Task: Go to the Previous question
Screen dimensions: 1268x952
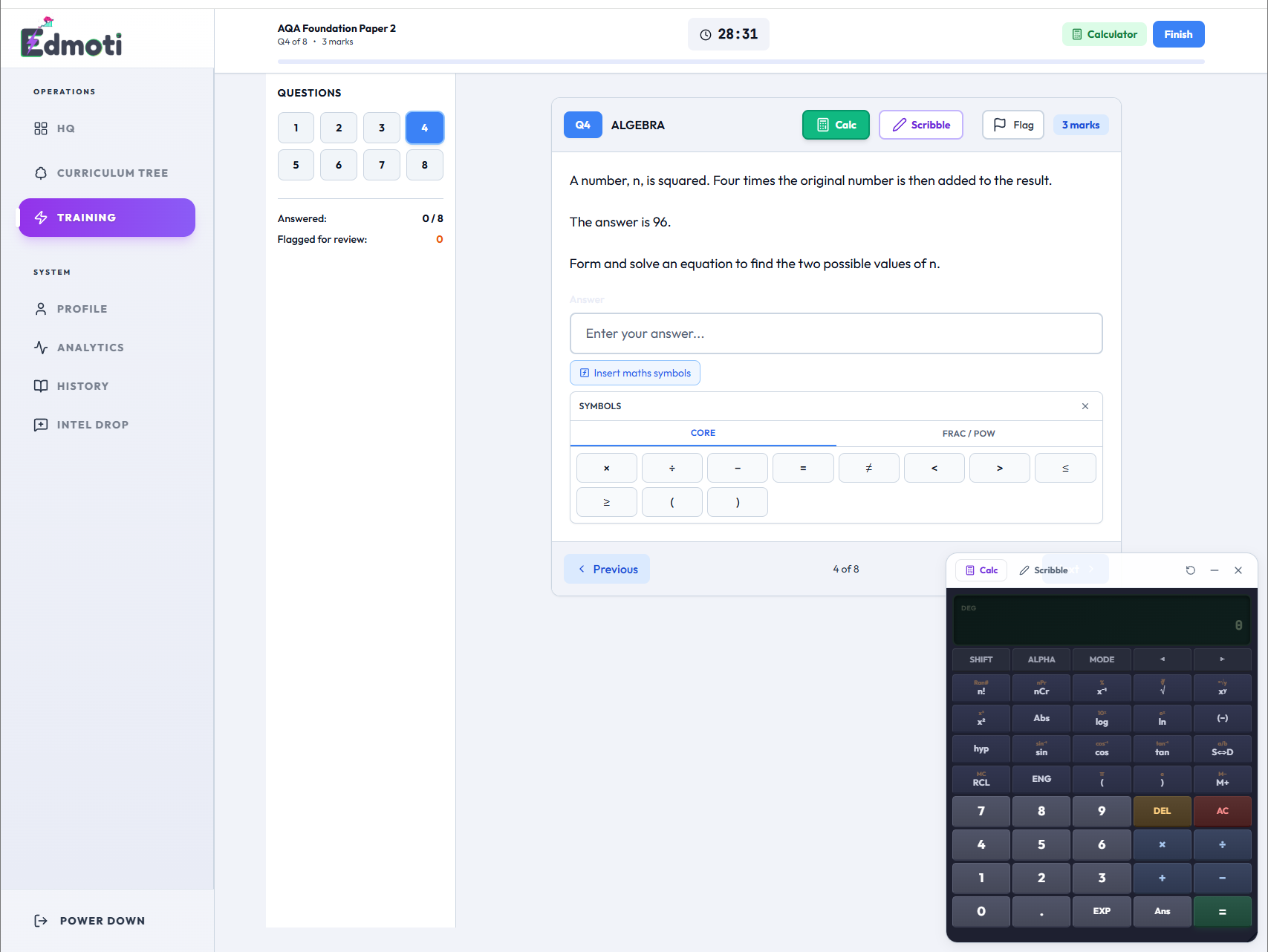Action: [x=607, y=570]
